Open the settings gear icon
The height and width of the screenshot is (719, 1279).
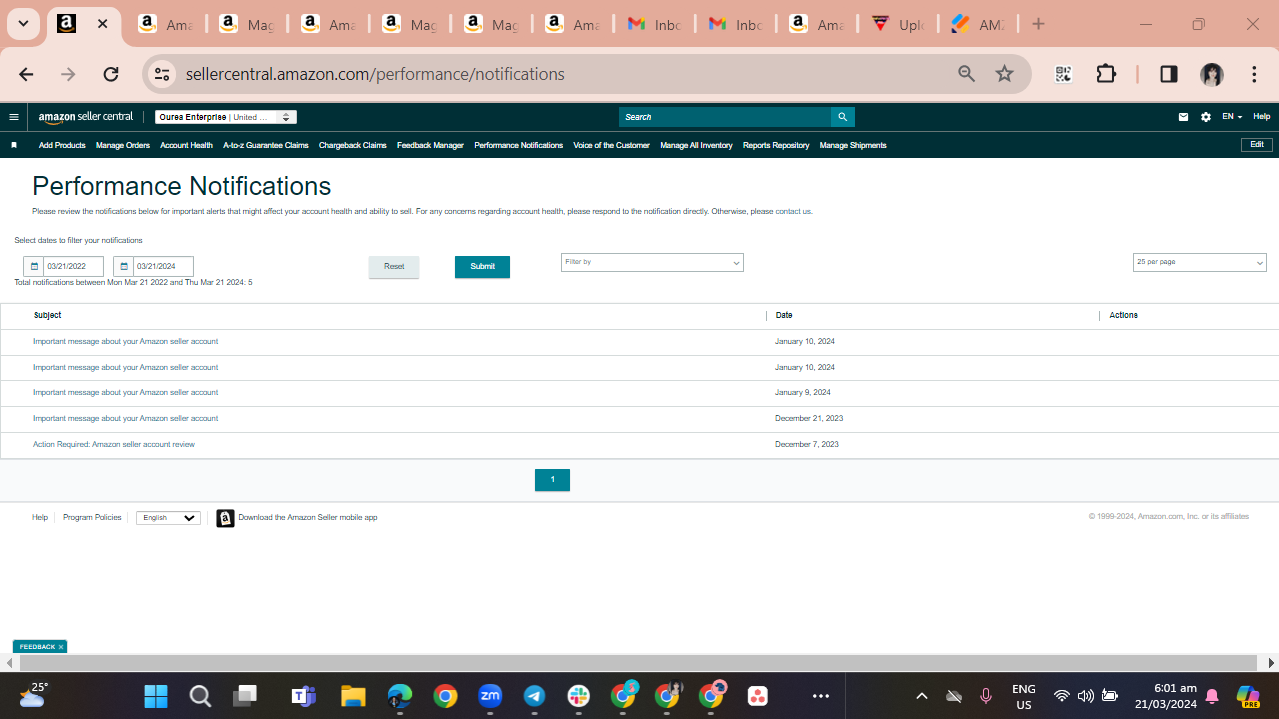1206,117
